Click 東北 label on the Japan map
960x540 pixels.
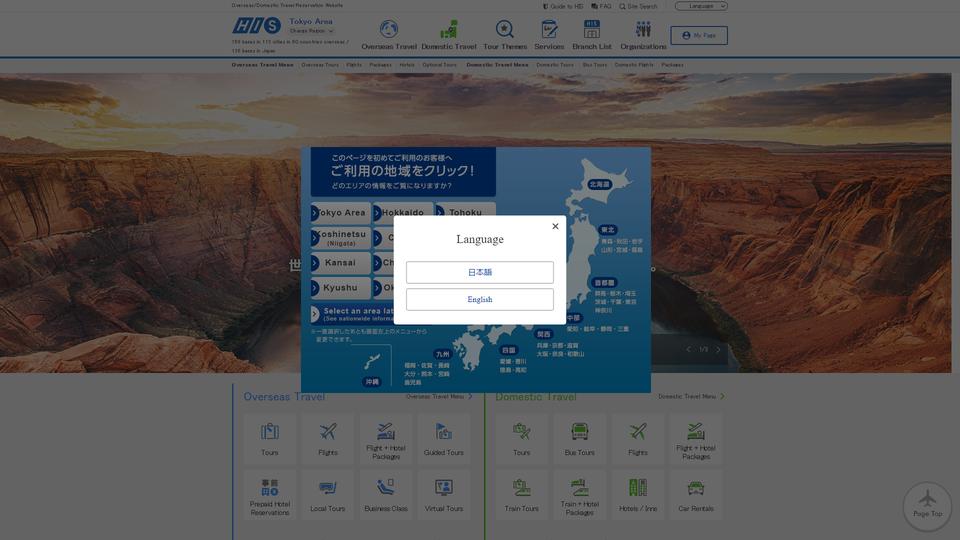607,230
